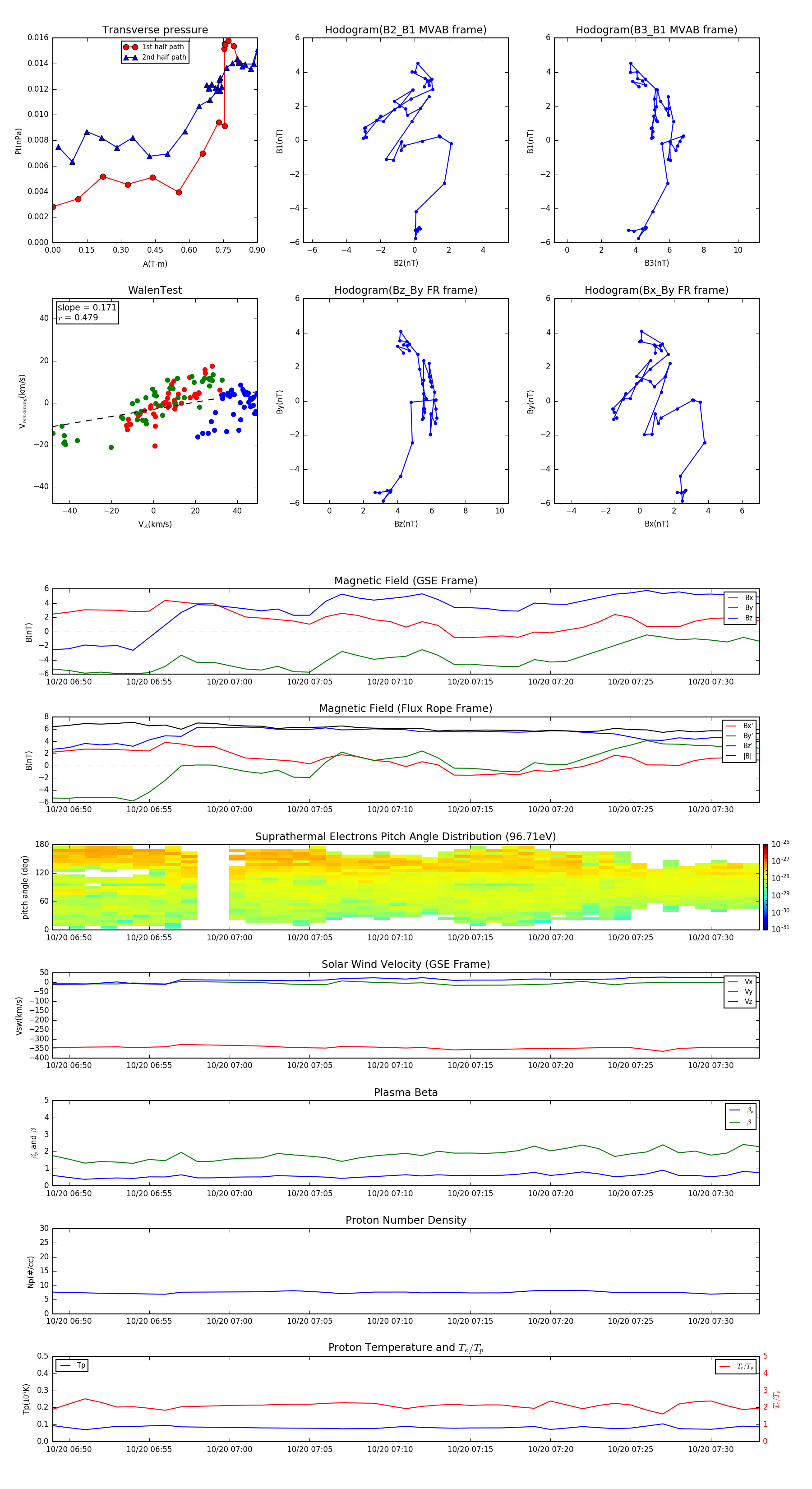
Task: Click the β_p entry in Plasma Beta legend
Action: 741,1110
